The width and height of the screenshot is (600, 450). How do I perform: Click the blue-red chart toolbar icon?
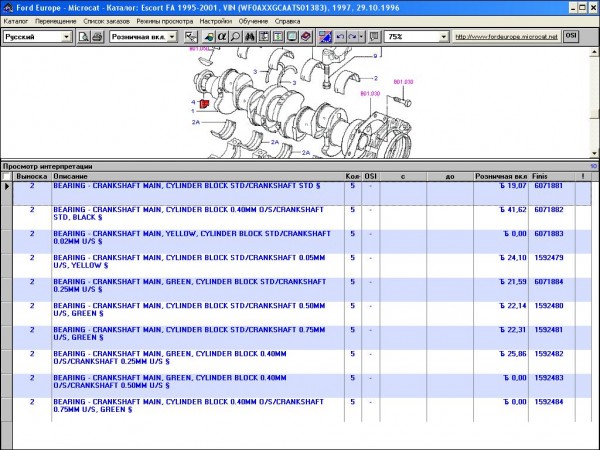point(325,37)
